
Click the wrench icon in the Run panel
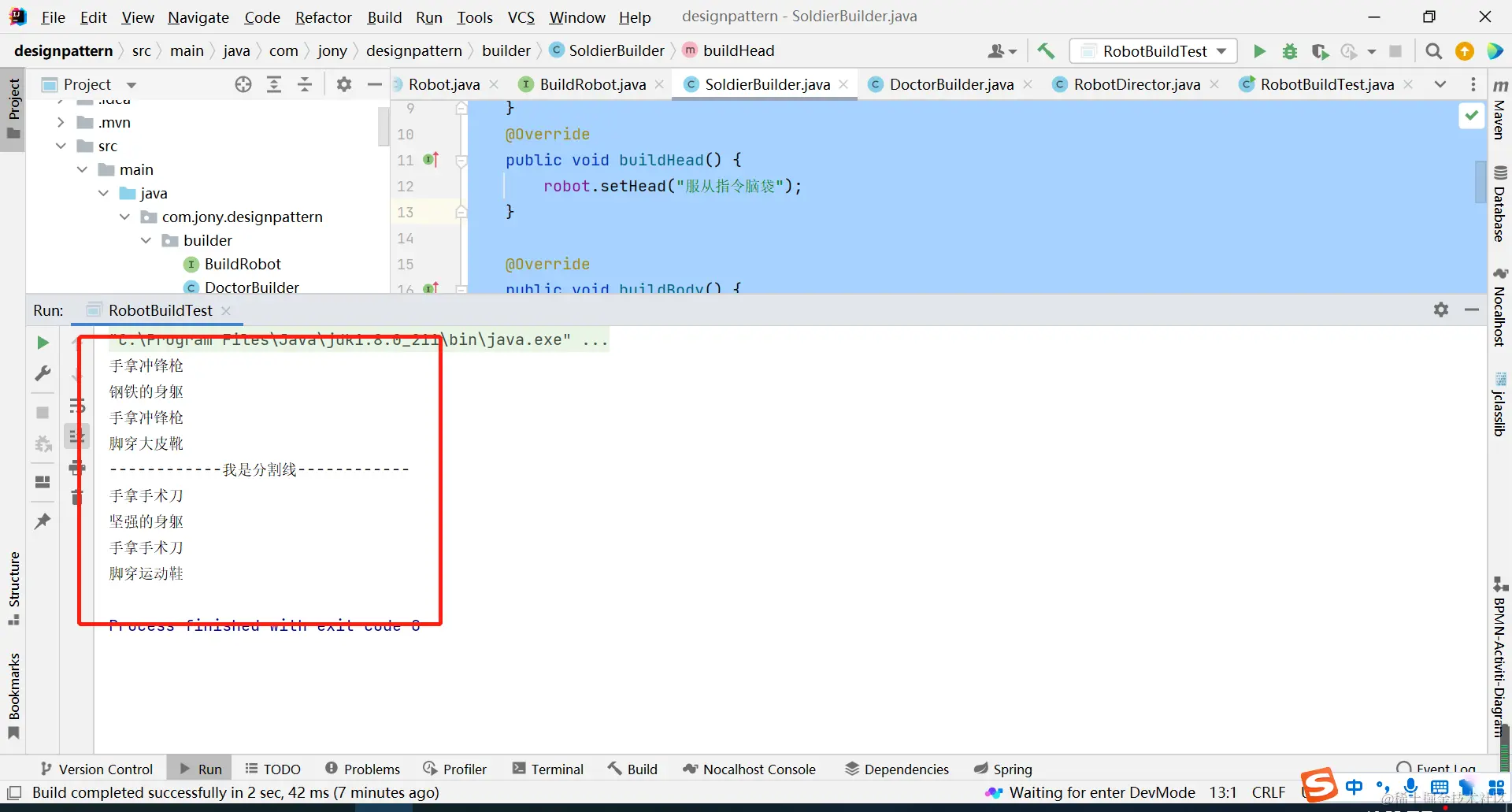pyautogui.click(x=43, y=373)
